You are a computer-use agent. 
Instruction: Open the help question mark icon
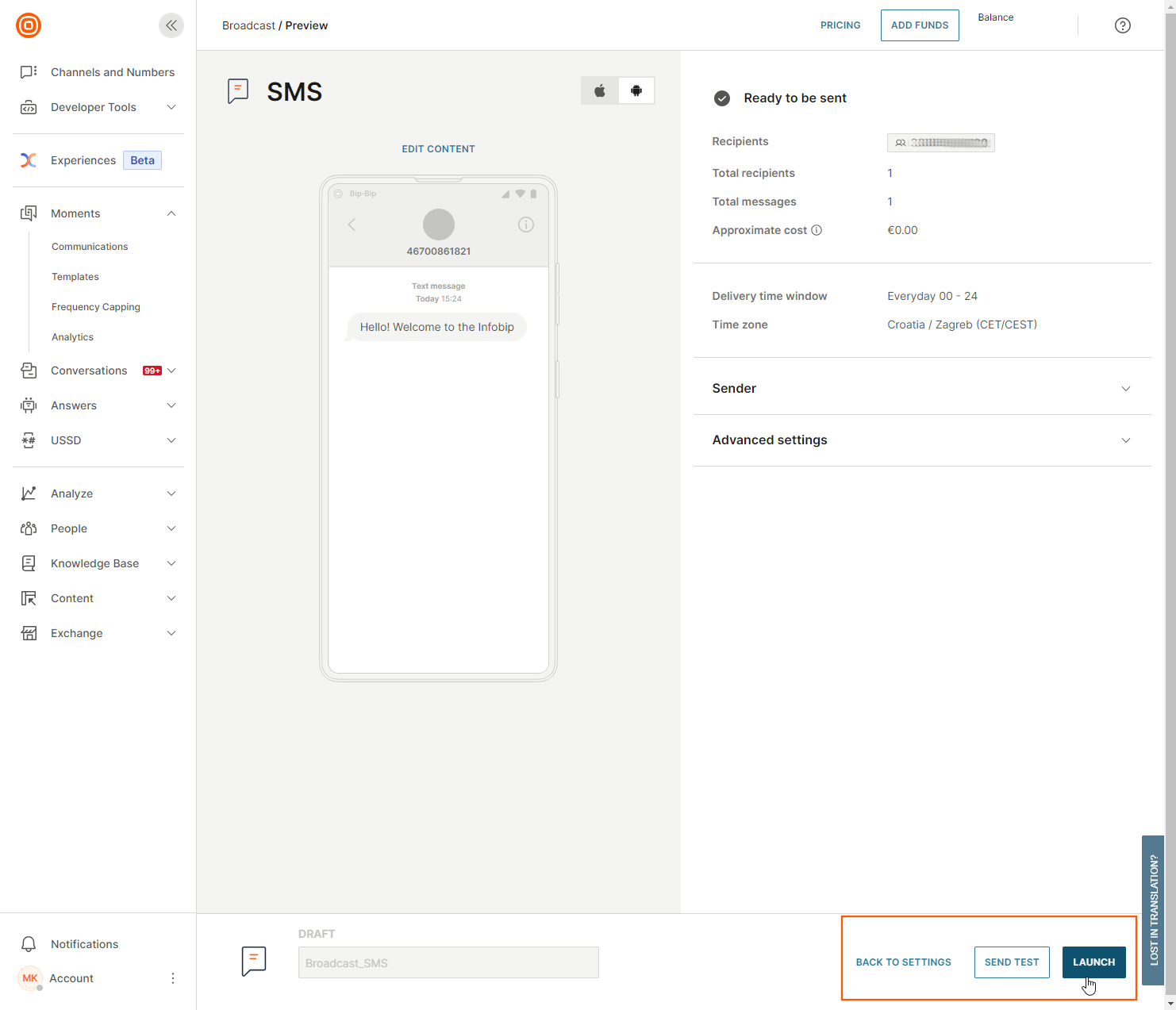point(1122,25)
